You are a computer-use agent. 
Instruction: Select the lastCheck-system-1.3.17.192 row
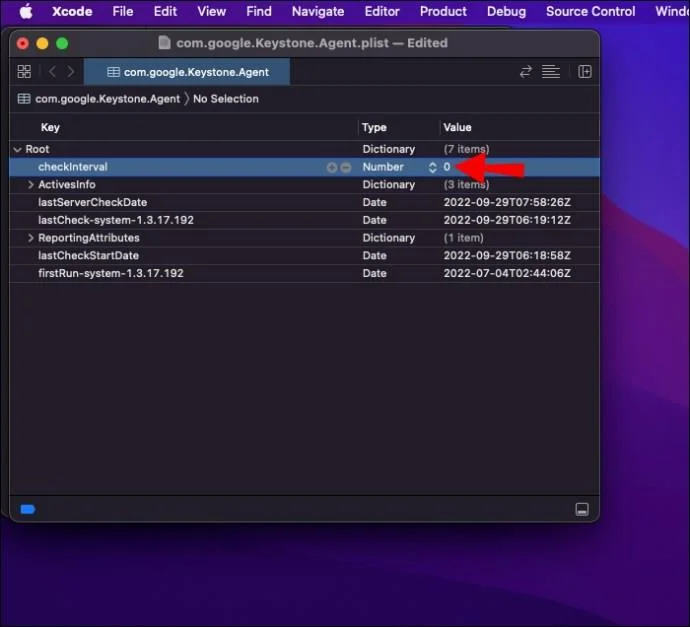tap(305, 220)
